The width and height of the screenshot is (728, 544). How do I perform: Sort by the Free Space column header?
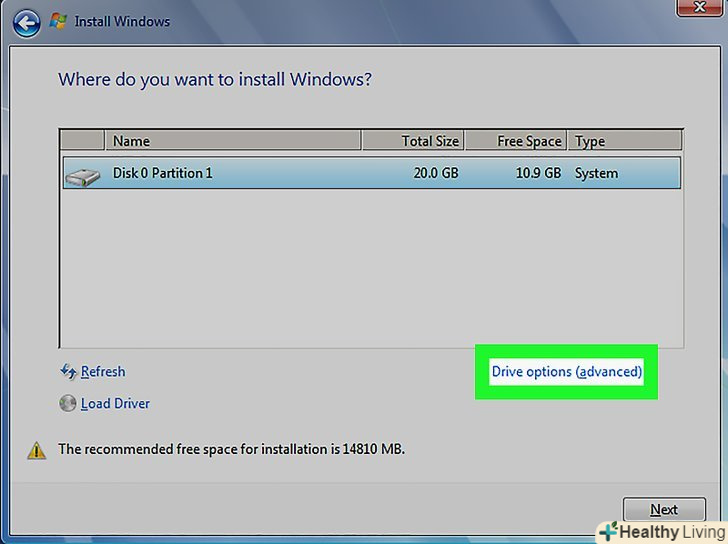(x=516, y=141)
